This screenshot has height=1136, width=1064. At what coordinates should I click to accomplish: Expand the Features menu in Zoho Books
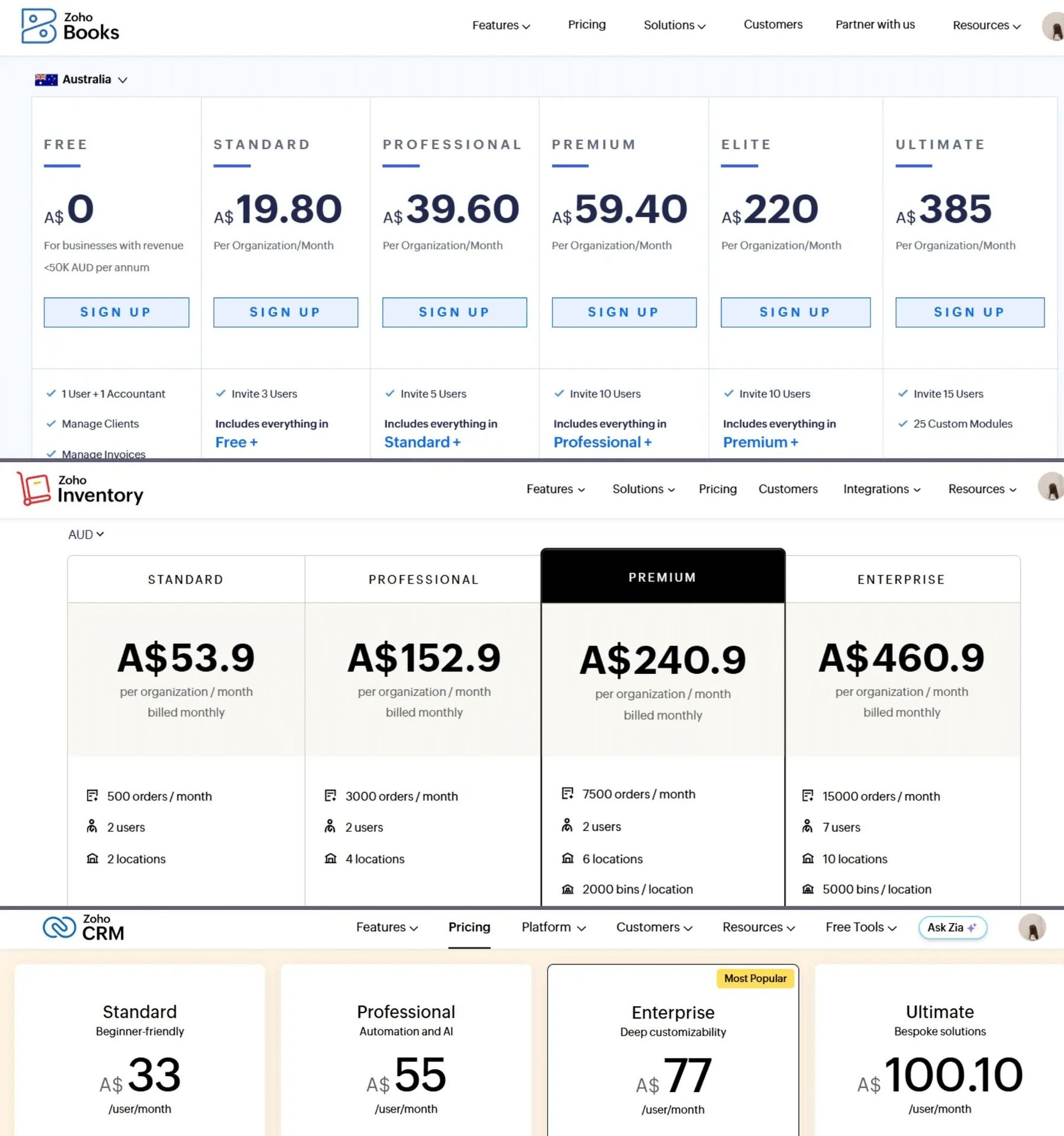click(x=500, y=25)
